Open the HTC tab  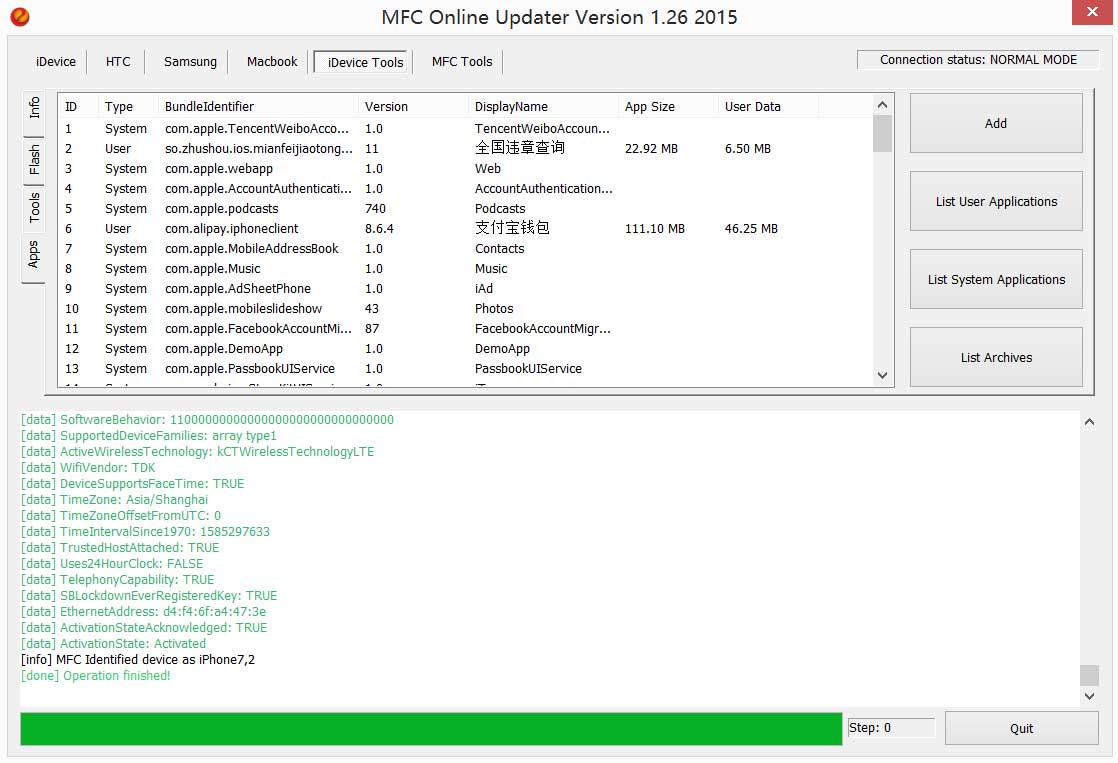[118, 62]
